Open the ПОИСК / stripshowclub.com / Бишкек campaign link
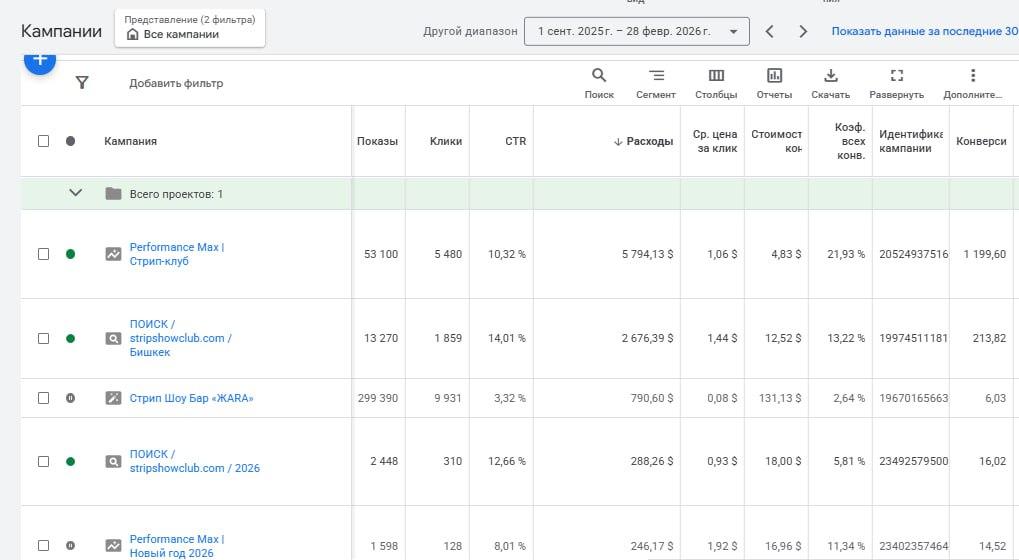1019x560 pixels. [180, 338]
